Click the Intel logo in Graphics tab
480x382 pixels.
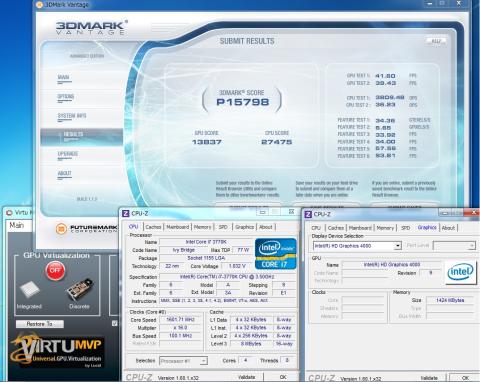[x=460, y=272]
